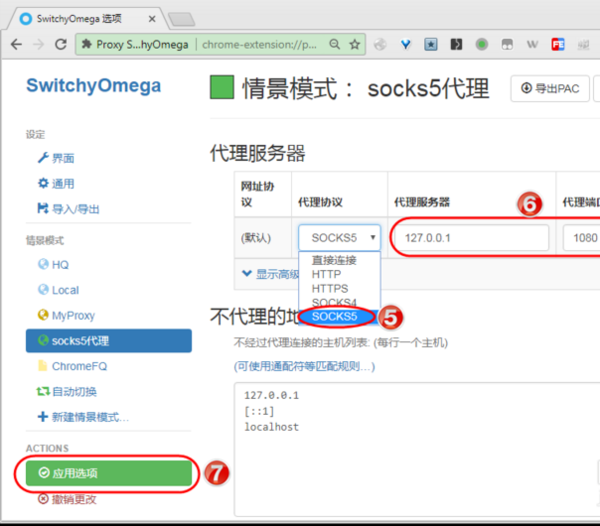Image resolution: width=600 pixels, height=526 pixels.
Task: Click the blue star bookmark extension icon
Action: pyautogui.click(x=430, y=45)
